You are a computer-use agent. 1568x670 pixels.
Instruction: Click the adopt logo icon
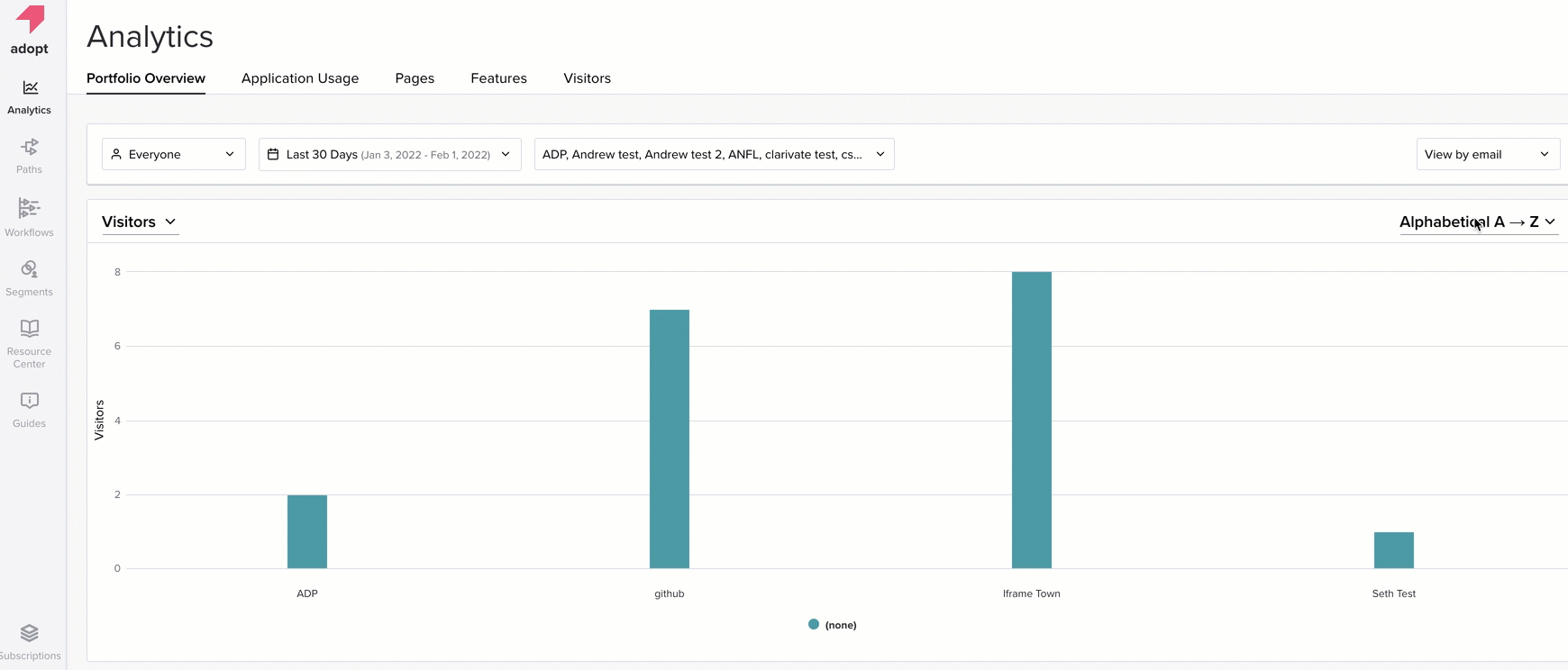(31, 19)
